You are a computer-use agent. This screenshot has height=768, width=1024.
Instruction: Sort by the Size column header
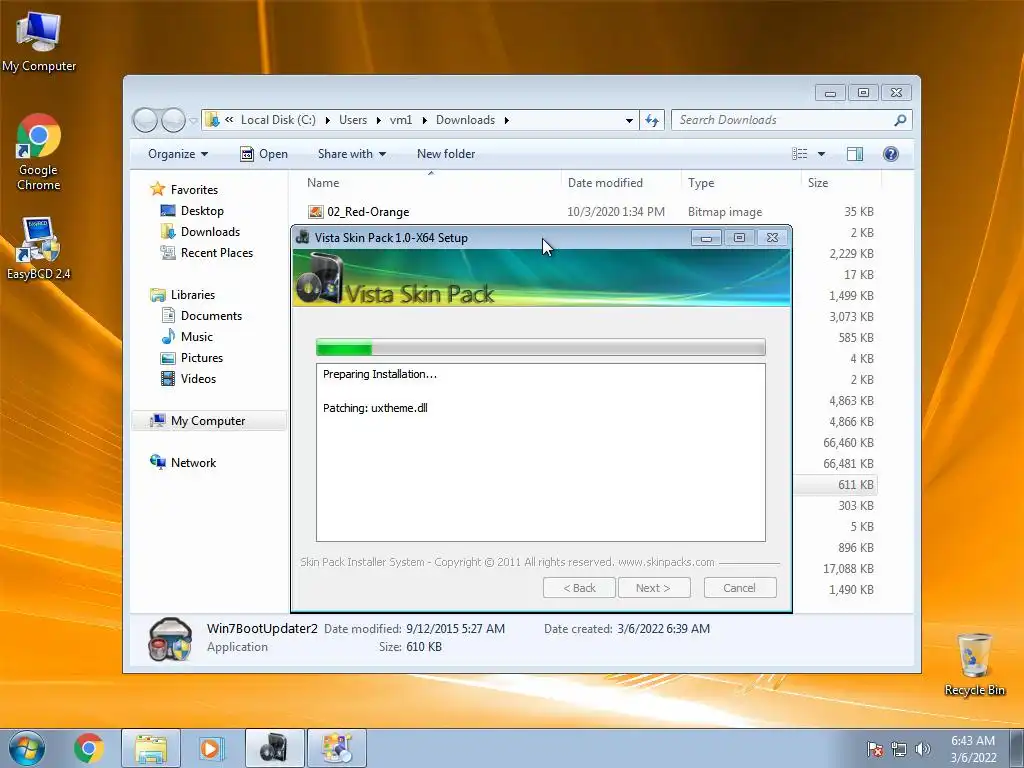(840, 183)
